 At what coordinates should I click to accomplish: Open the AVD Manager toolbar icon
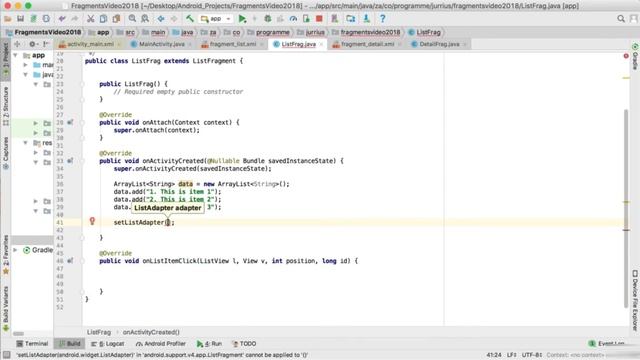pyautogui.click(x=334, y=19)
